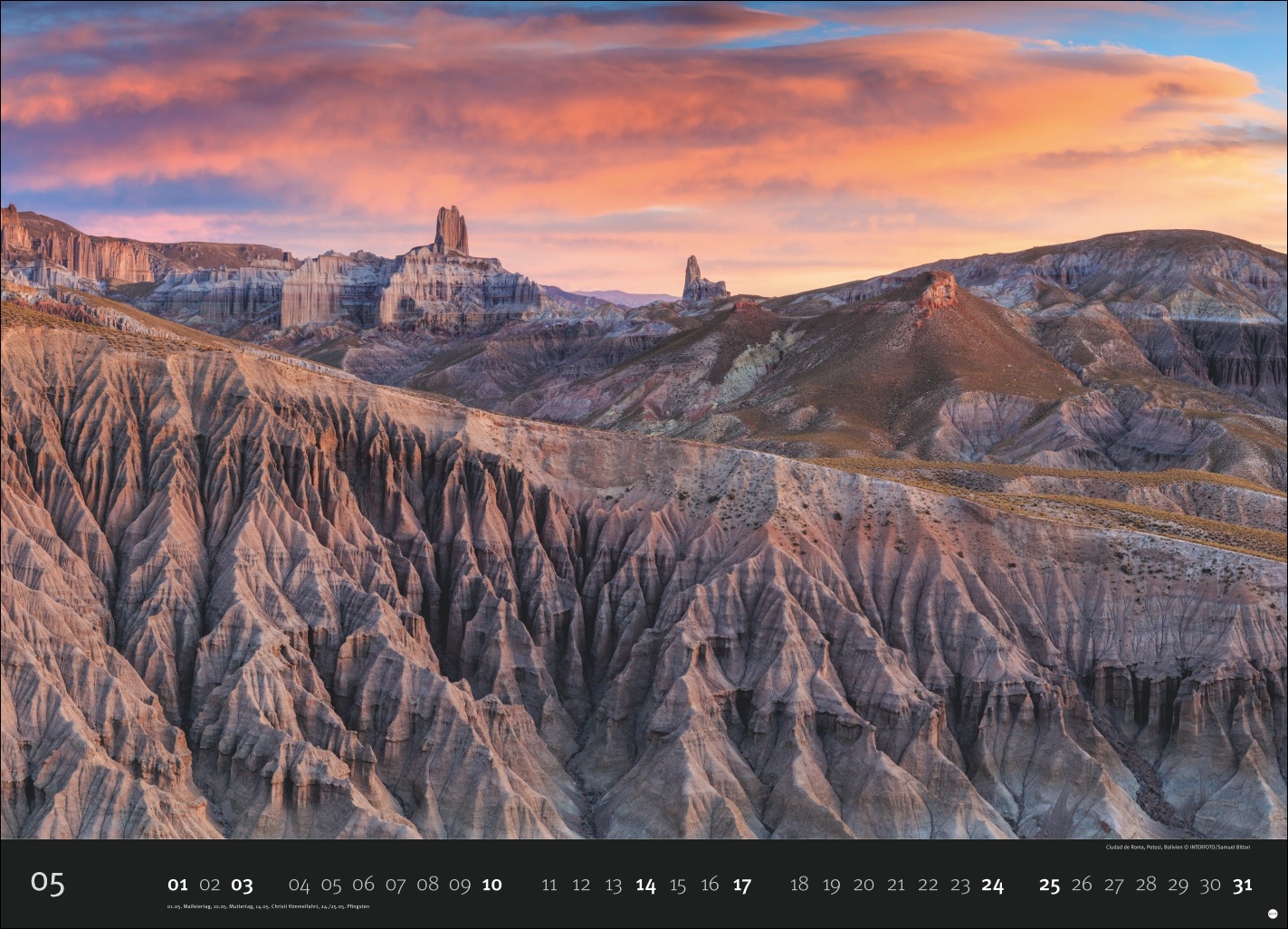Click the smaller rock spire near center horizon

click(x=693, y=275)
